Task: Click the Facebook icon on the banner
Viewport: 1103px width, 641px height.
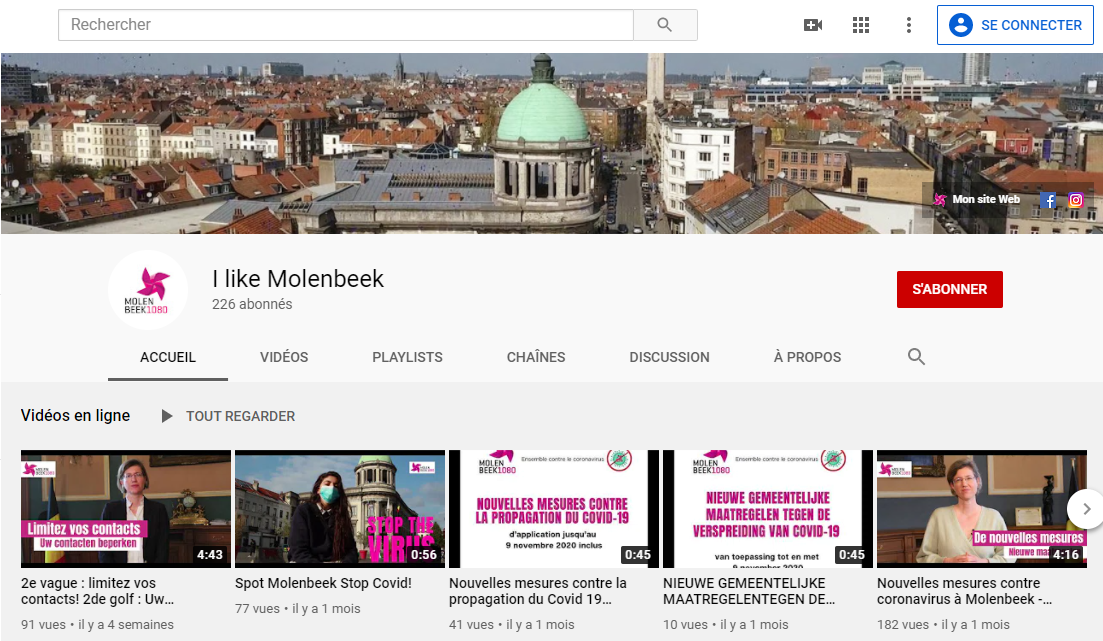Action: pos(1048,200)
